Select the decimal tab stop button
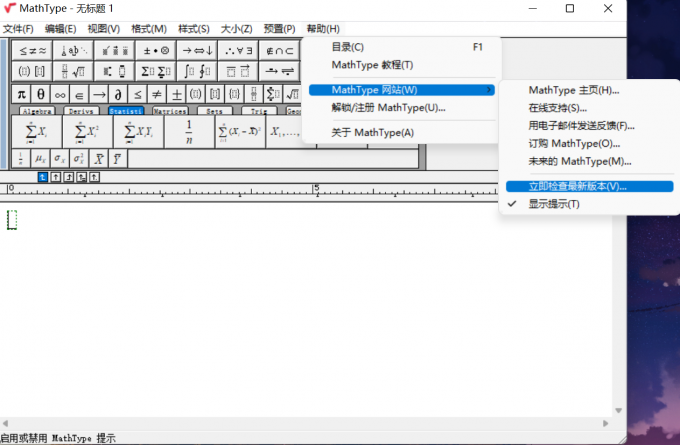 pos(95,177)
